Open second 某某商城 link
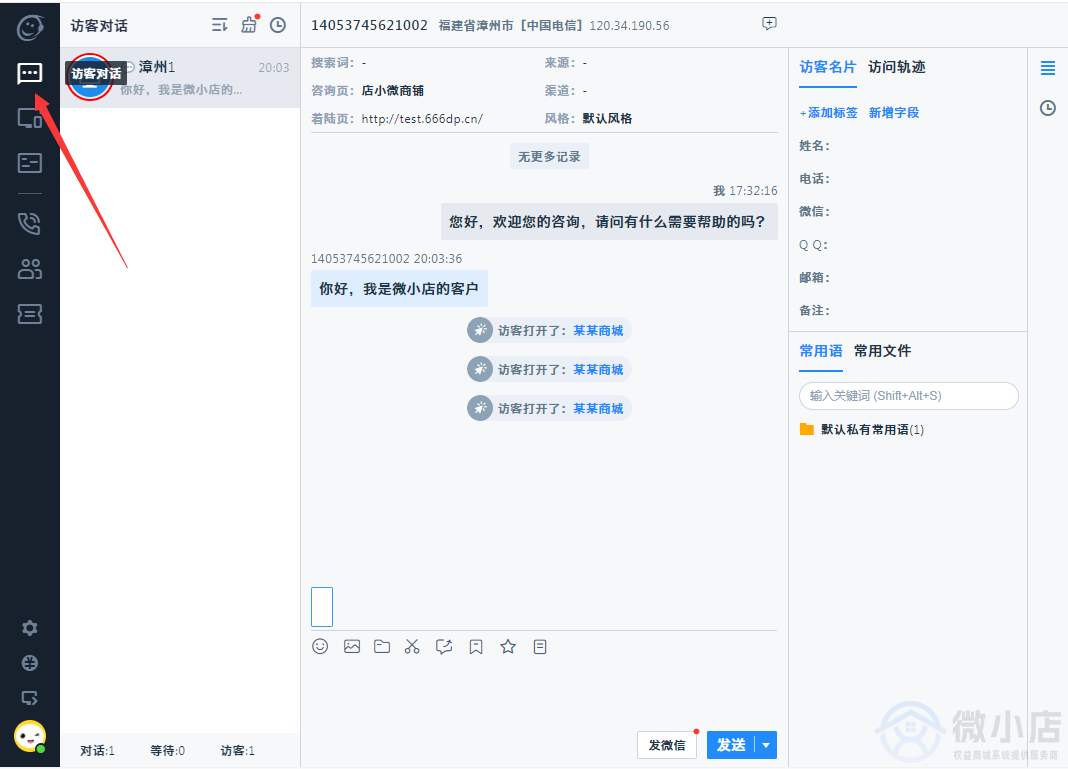The width and height of the screenshot is (1068, 769). tap(598, 369)
